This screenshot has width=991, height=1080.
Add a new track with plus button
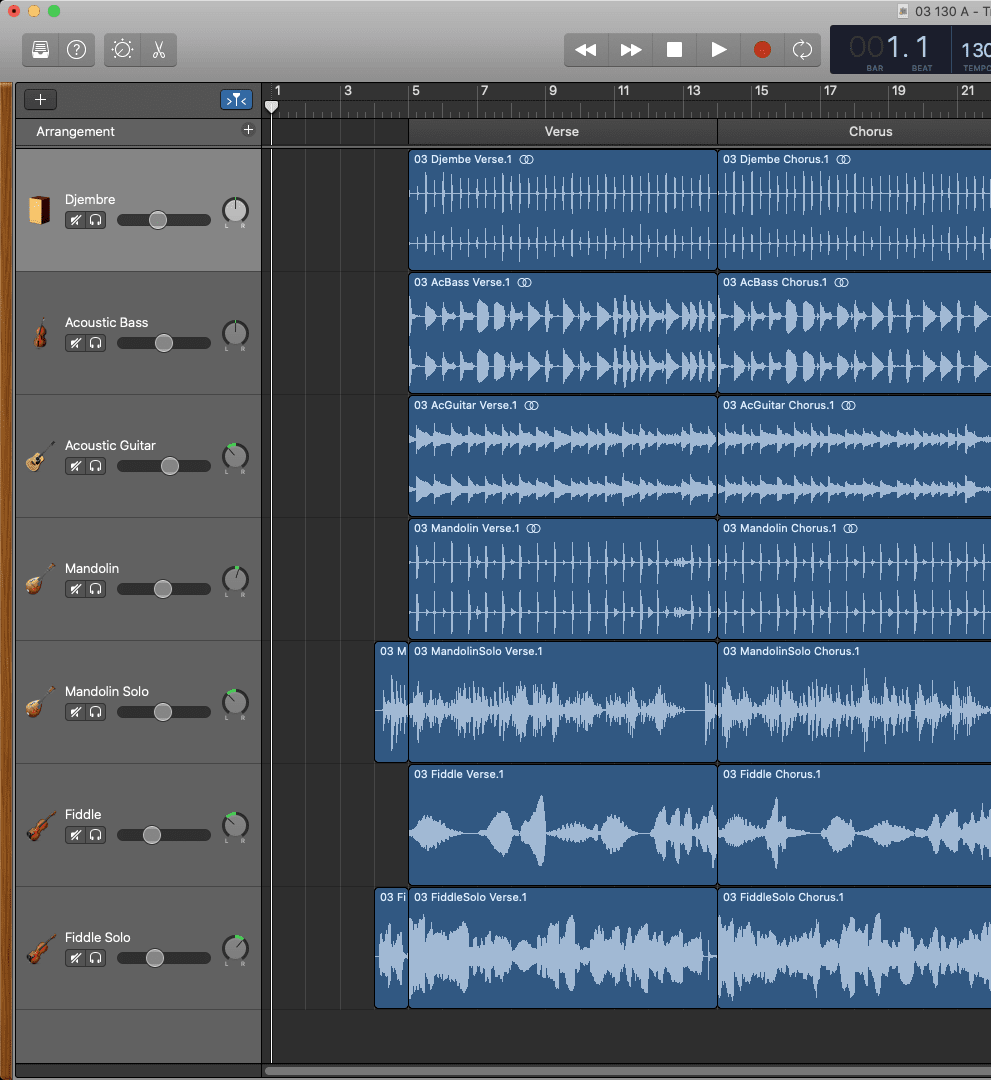point(40,99)
